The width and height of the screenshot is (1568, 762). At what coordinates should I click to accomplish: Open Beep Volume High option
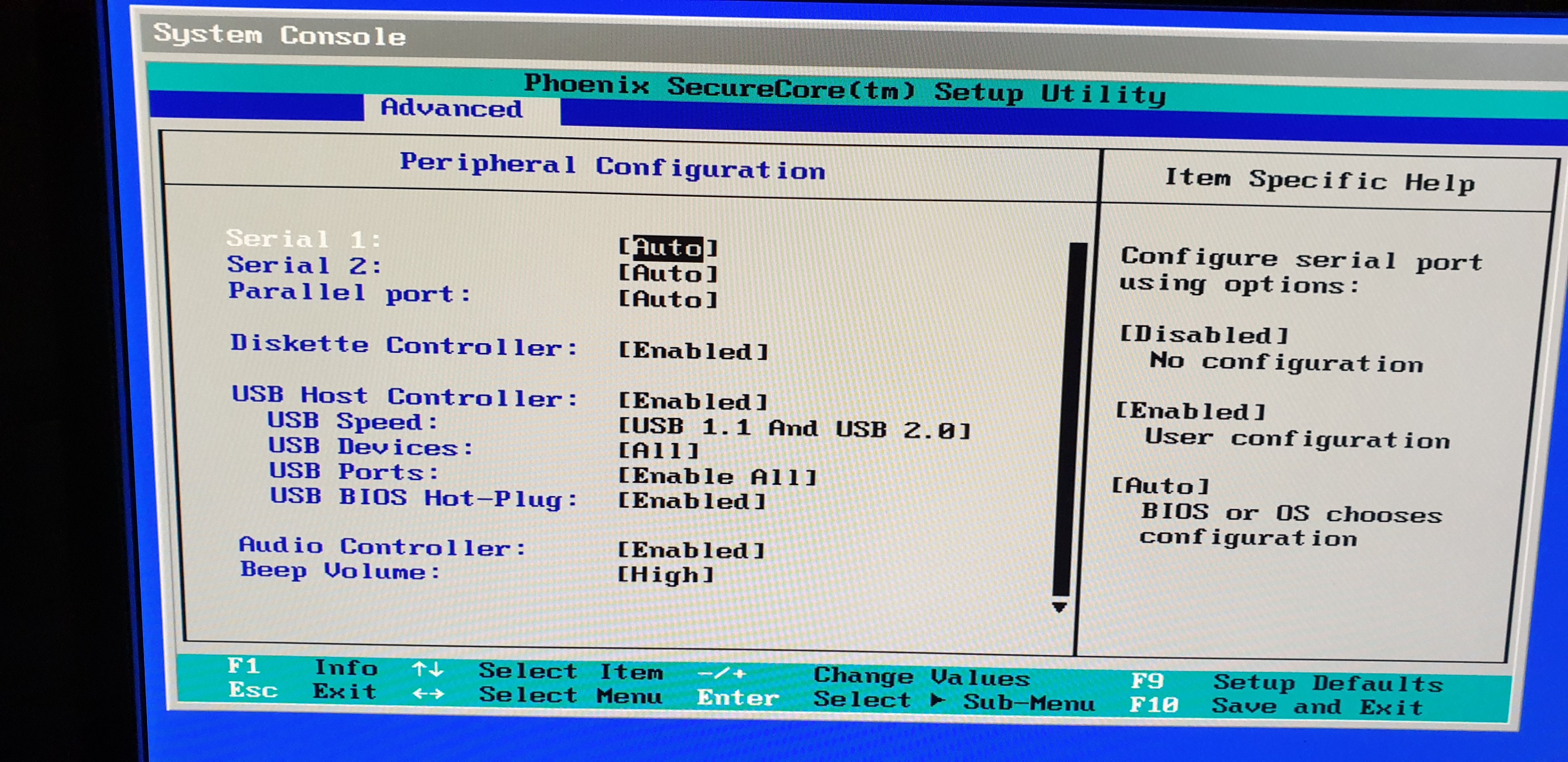665,575
